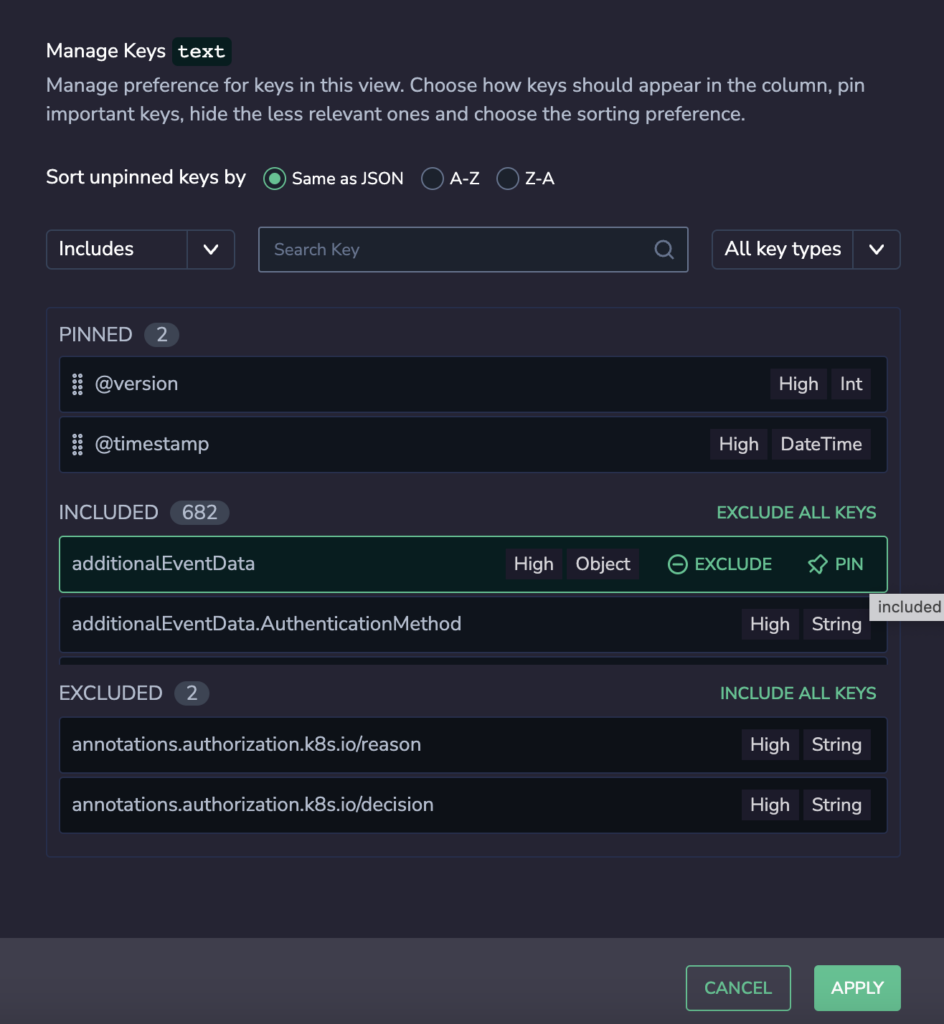
Task: Cancel the Manage Keys dialog
Action: 738,987
